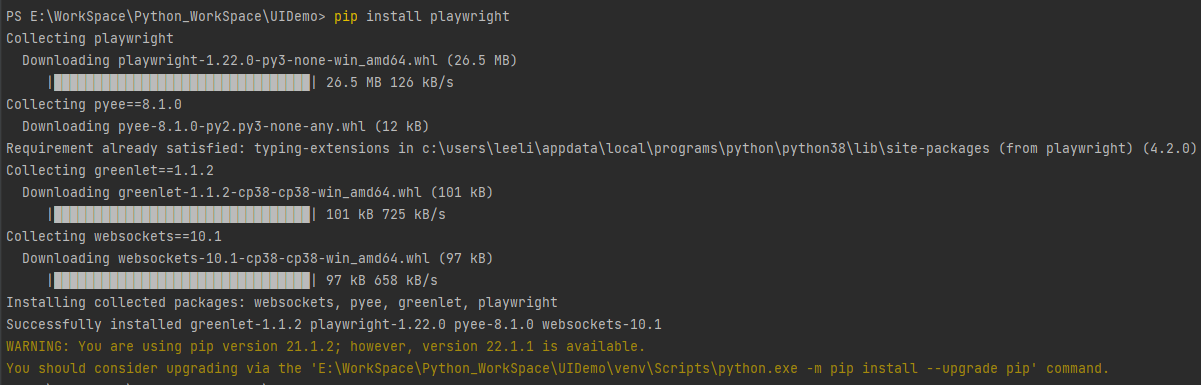Click the websockets download progress bar
Screen dimensions: 1201x385
(182, 280)
